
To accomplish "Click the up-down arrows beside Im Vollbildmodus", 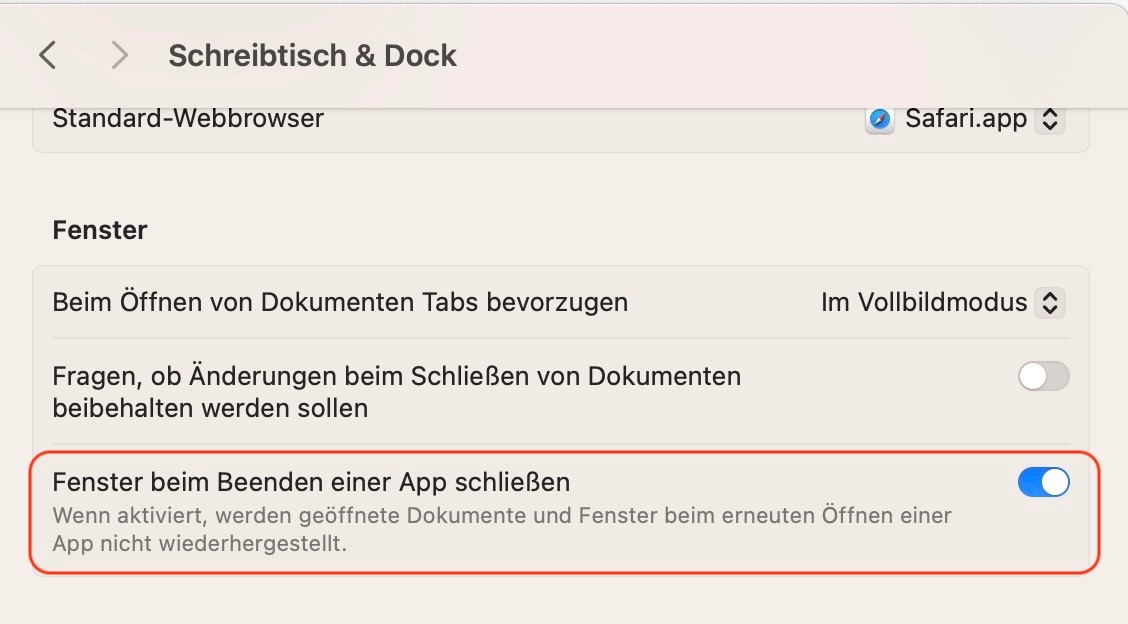I will tap(1049, 302).
